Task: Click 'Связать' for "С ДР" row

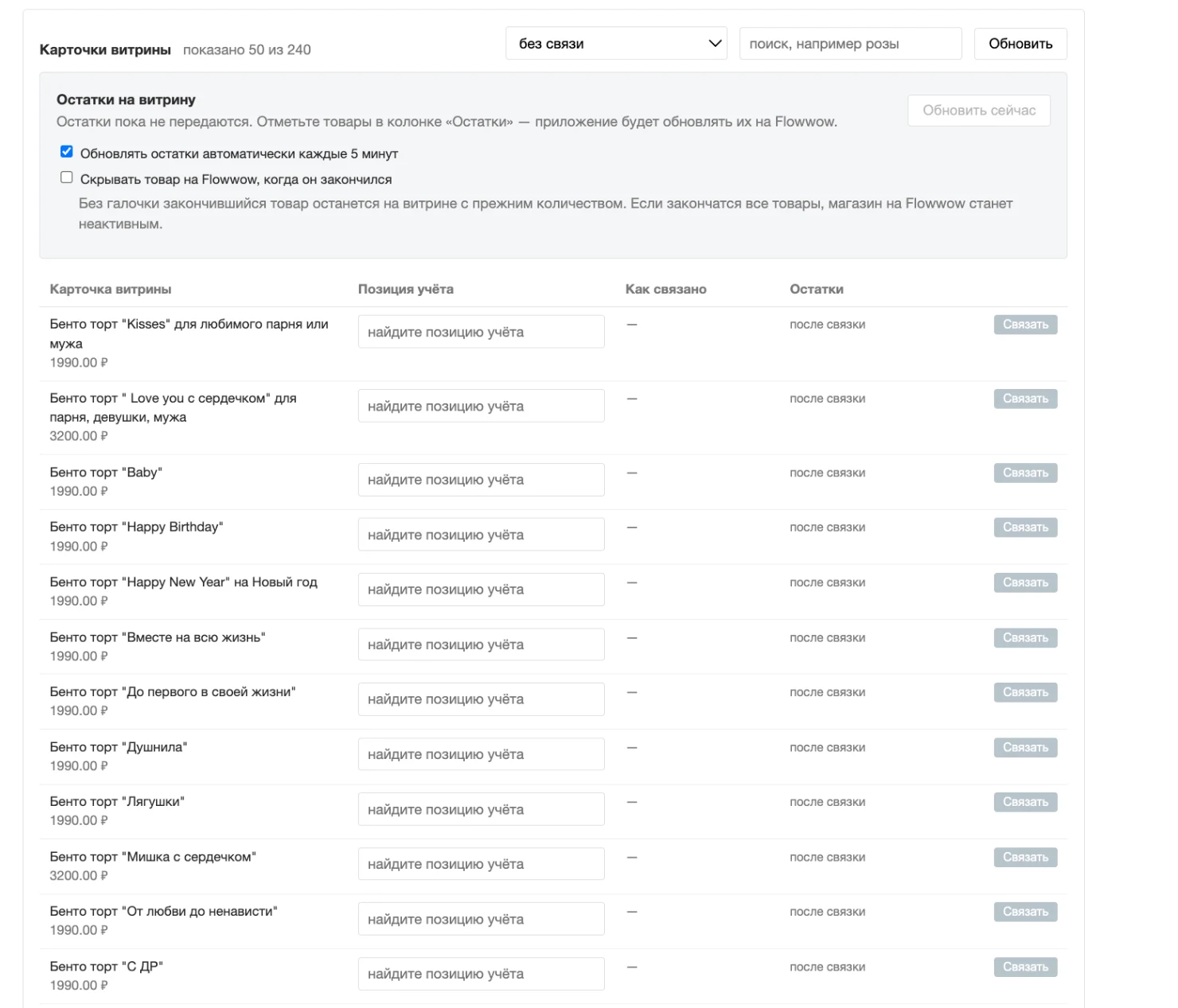Action: (x=1025, y=967)
